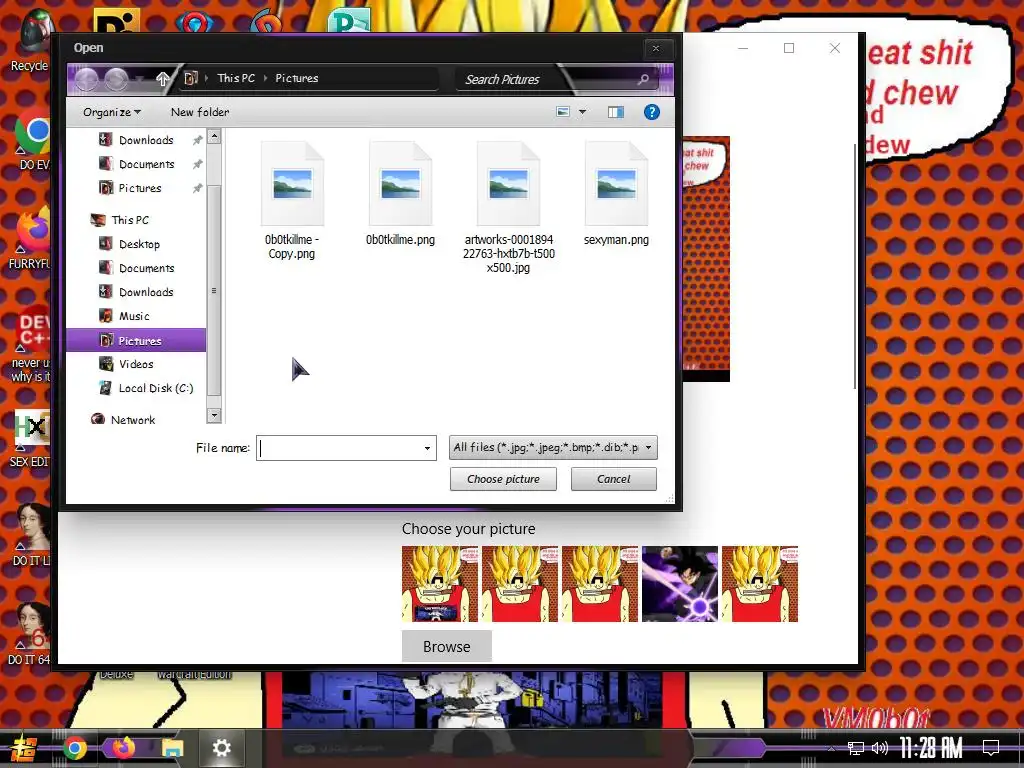Launch Chrome from the taskbar
1024x768 pixels.
tap(74, 748)
